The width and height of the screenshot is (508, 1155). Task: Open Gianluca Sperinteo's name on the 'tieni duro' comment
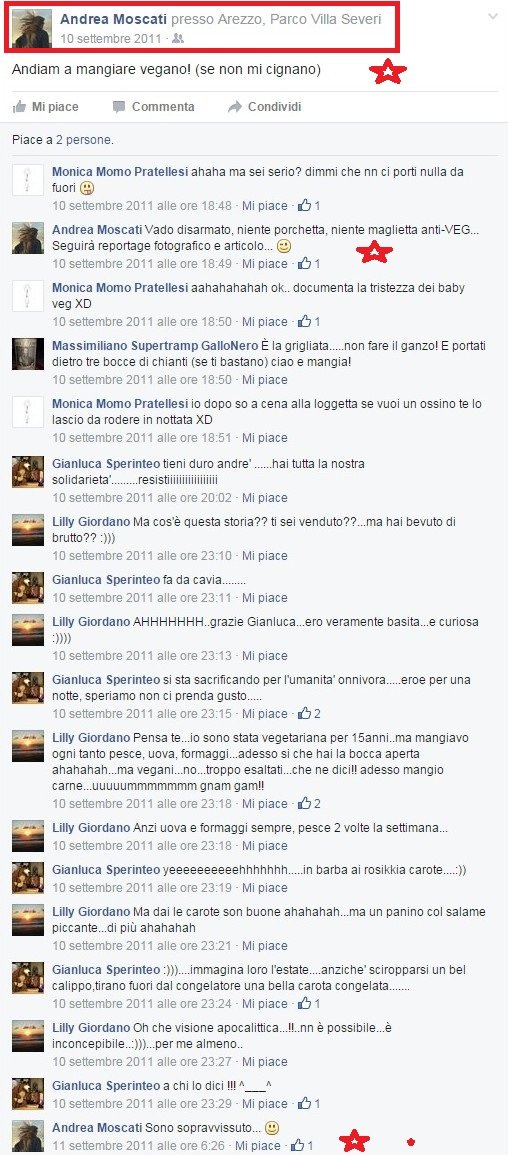[106, 464]
